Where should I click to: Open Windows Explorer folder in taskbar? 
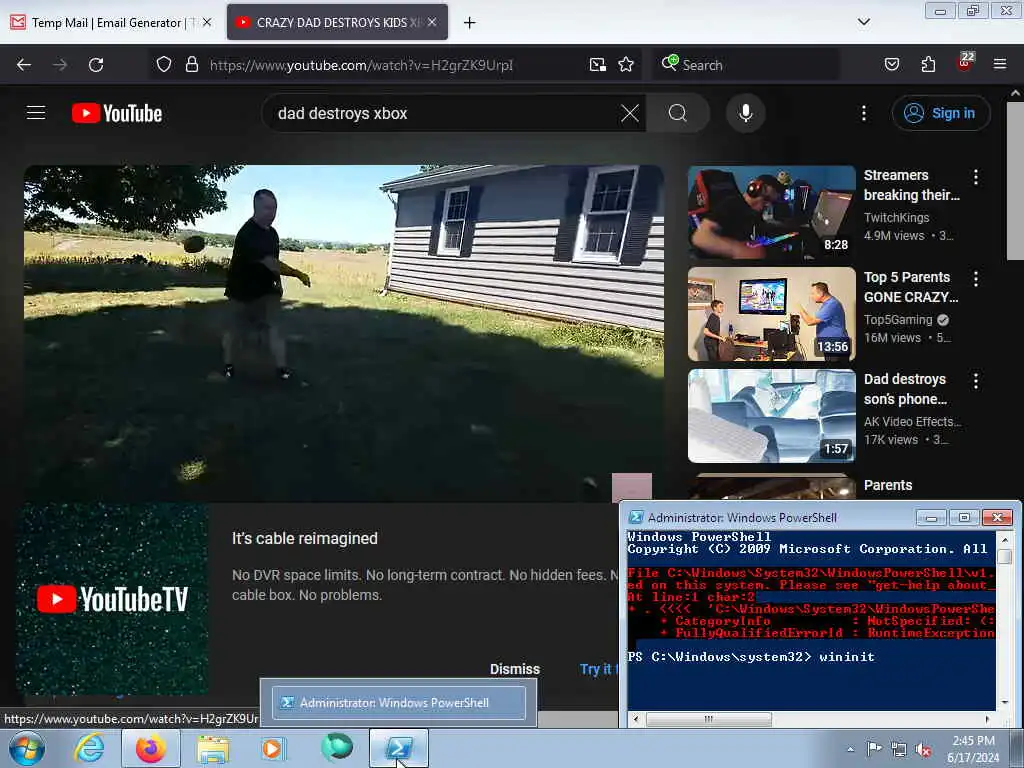(x=213, y=748)
